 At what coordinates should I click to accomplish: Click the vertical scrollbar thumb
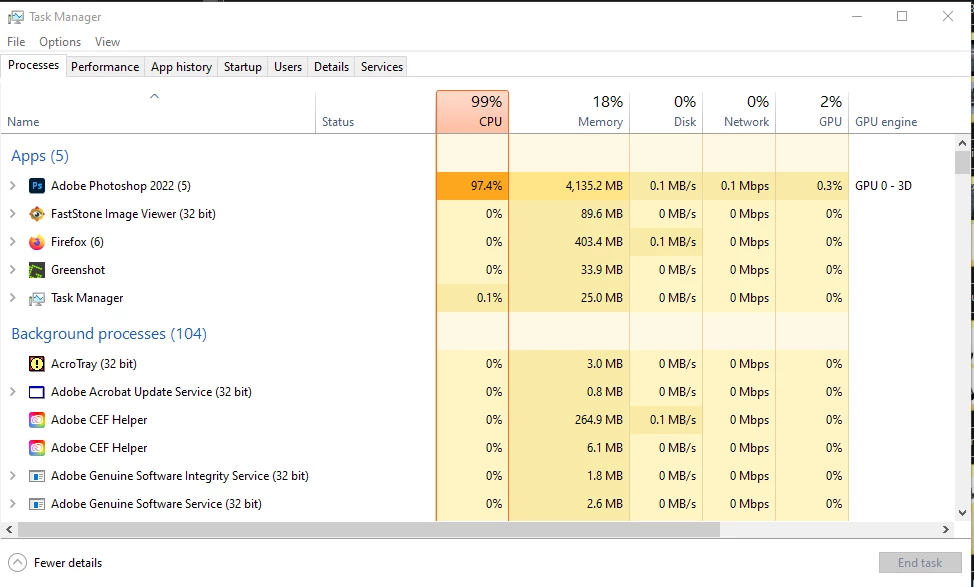[962, 162]
